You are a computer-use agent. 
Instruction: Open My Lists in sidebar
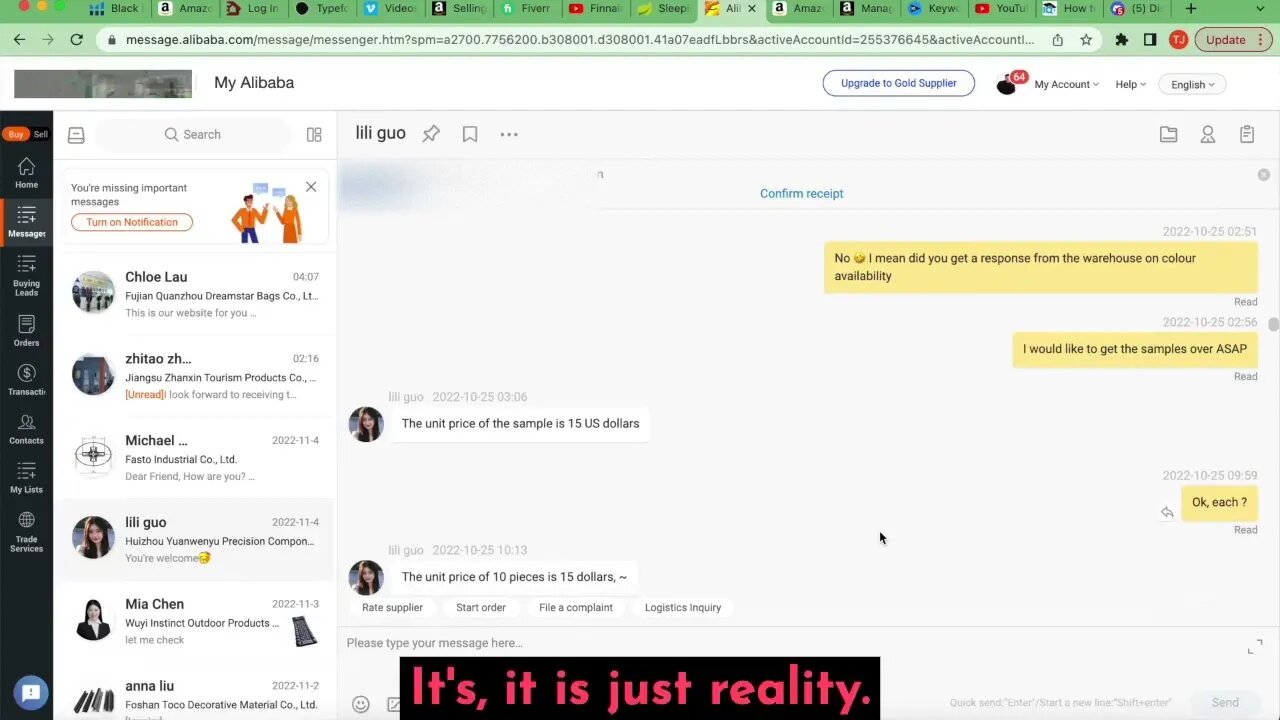click(26, 478)
